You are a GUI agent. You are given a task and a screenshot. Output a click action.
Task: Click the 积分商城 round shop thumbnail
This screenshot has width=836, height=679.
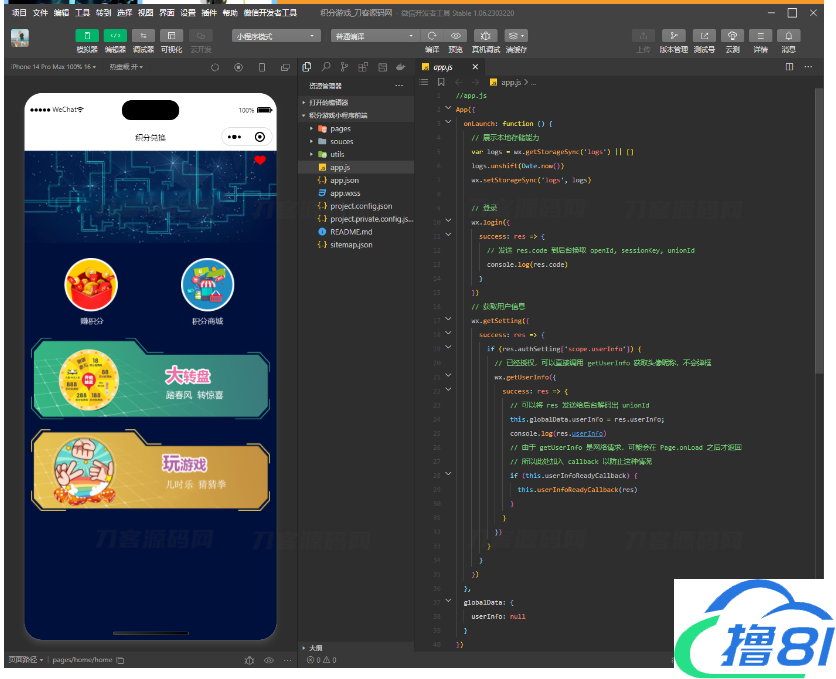click(207, 284)
